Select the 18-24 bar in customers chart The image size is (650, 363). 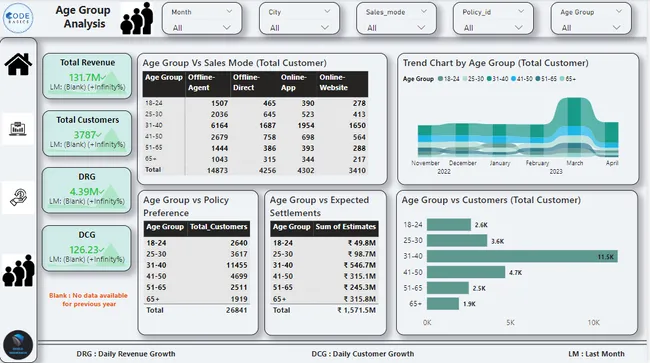449,225
